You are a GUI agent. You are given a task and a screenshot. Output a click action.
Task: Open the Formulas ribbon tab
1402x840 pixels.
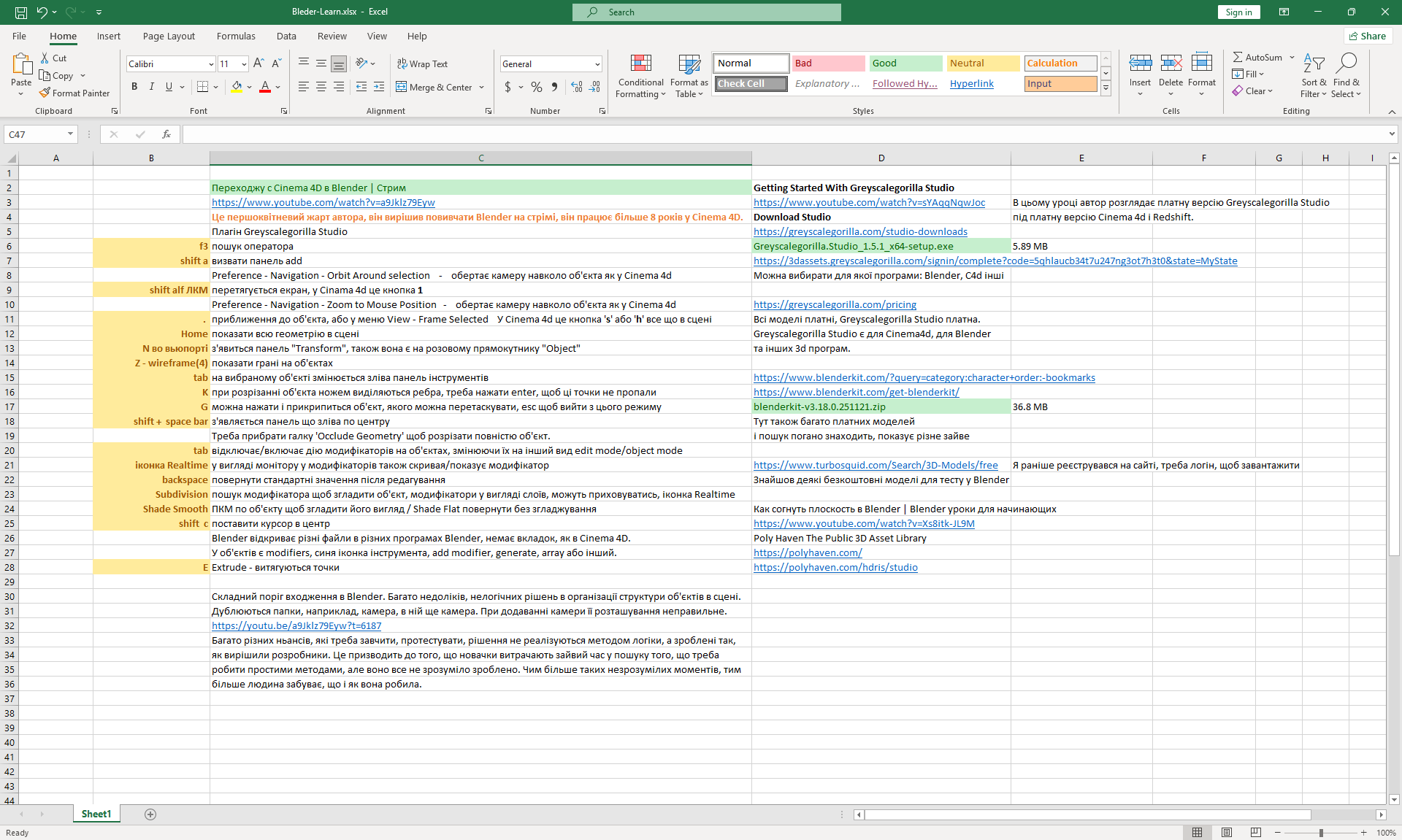pos(235,36)
